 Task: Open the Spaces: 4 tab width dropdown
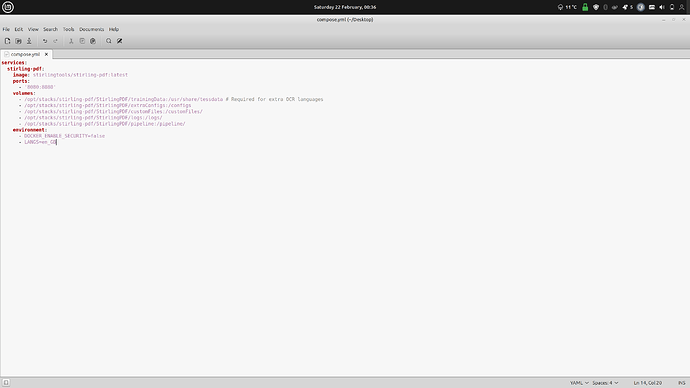tap(605, 383)
